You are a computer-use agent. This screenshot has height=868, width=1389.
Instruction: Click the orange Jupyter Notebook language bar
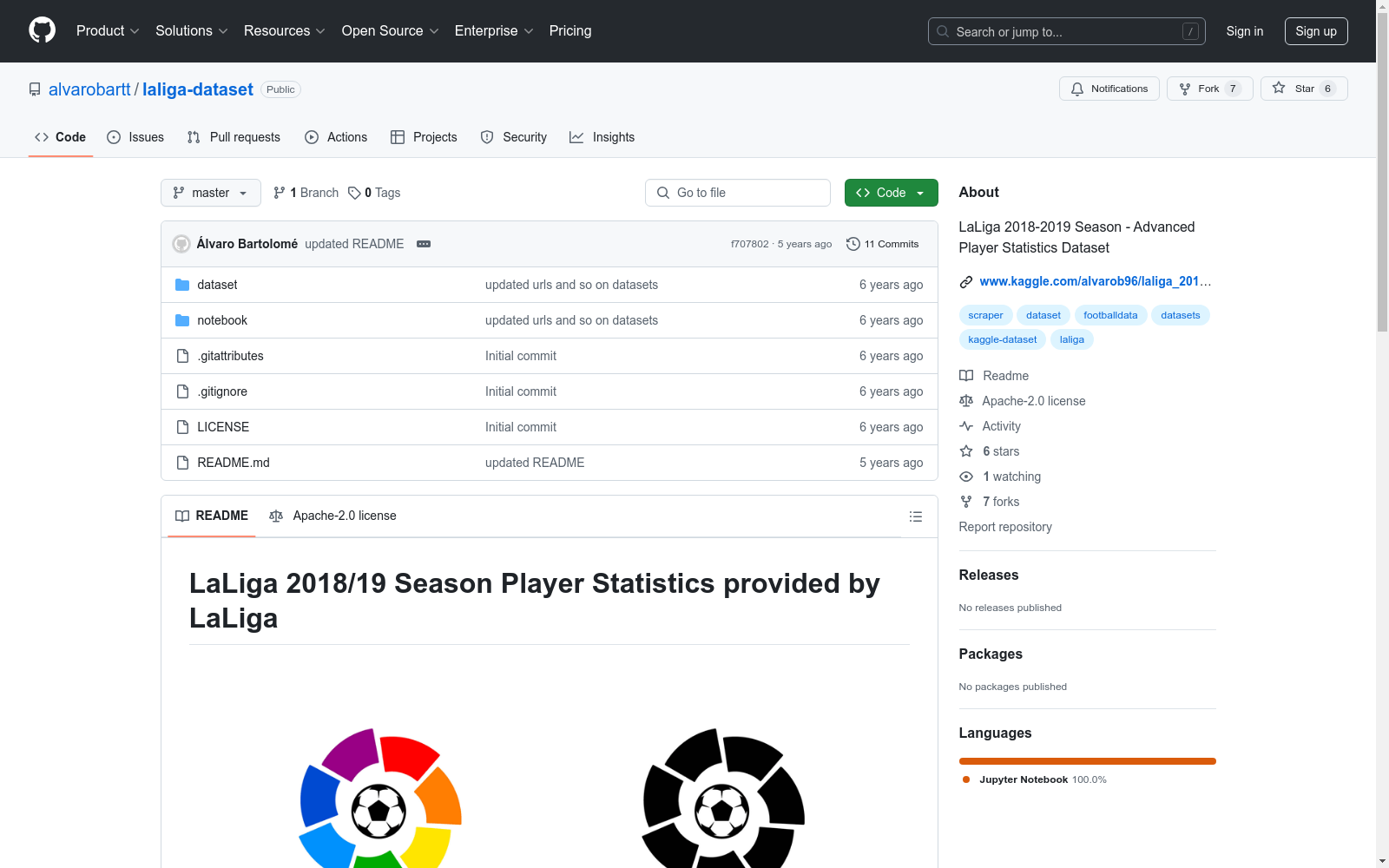pyautogui.click(x=1088, y=761)
